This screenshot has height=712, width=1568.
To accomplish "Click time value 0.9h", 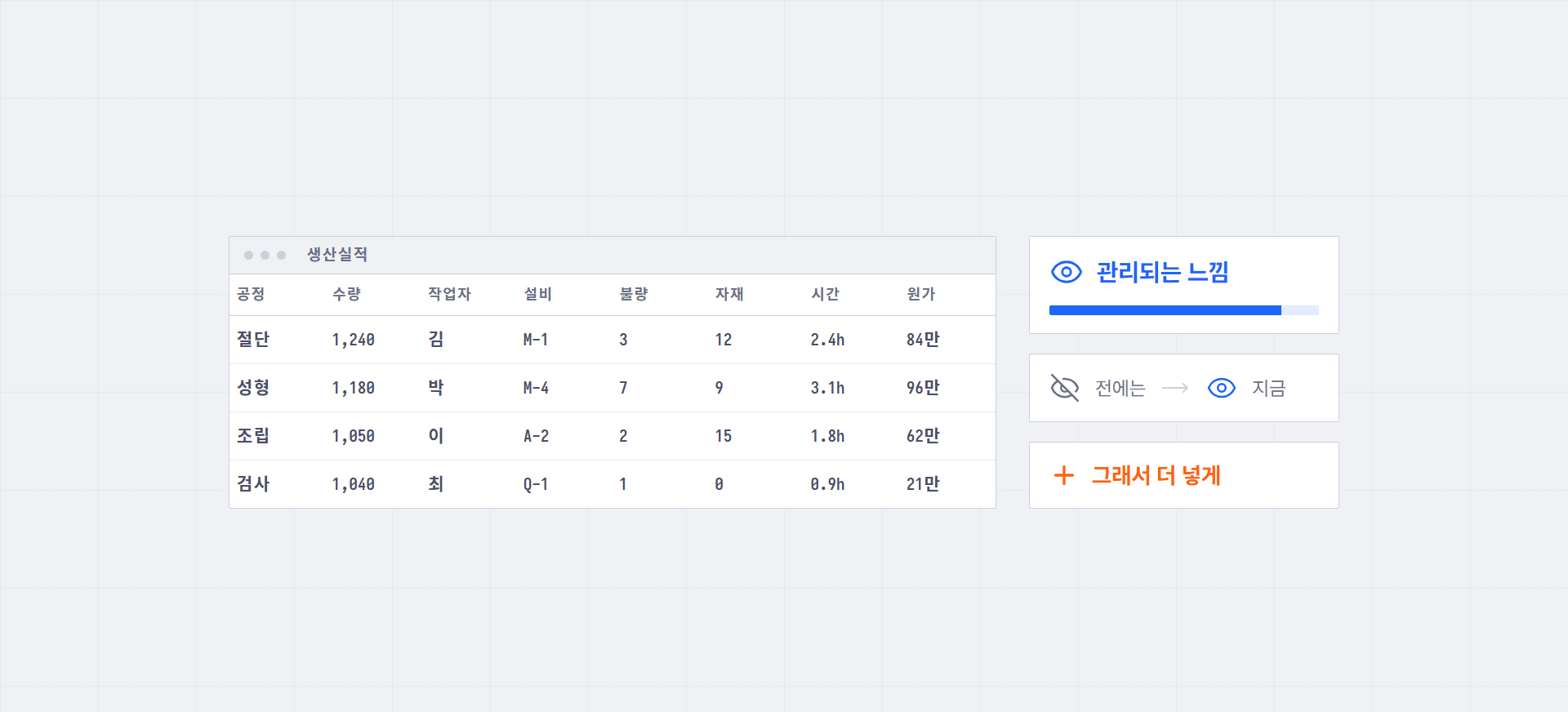I will coord(827,484).
